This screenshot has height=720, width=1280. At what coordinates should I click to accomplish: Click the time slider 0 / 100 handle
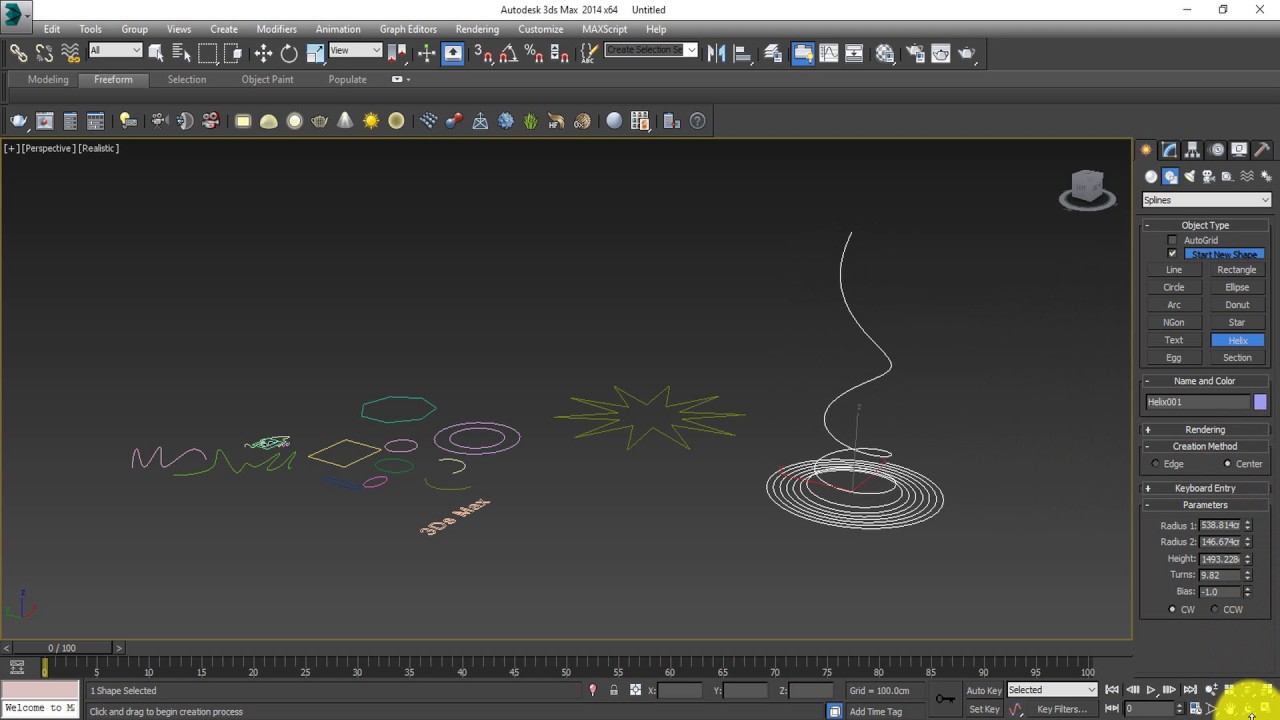[x=62, y=648]
